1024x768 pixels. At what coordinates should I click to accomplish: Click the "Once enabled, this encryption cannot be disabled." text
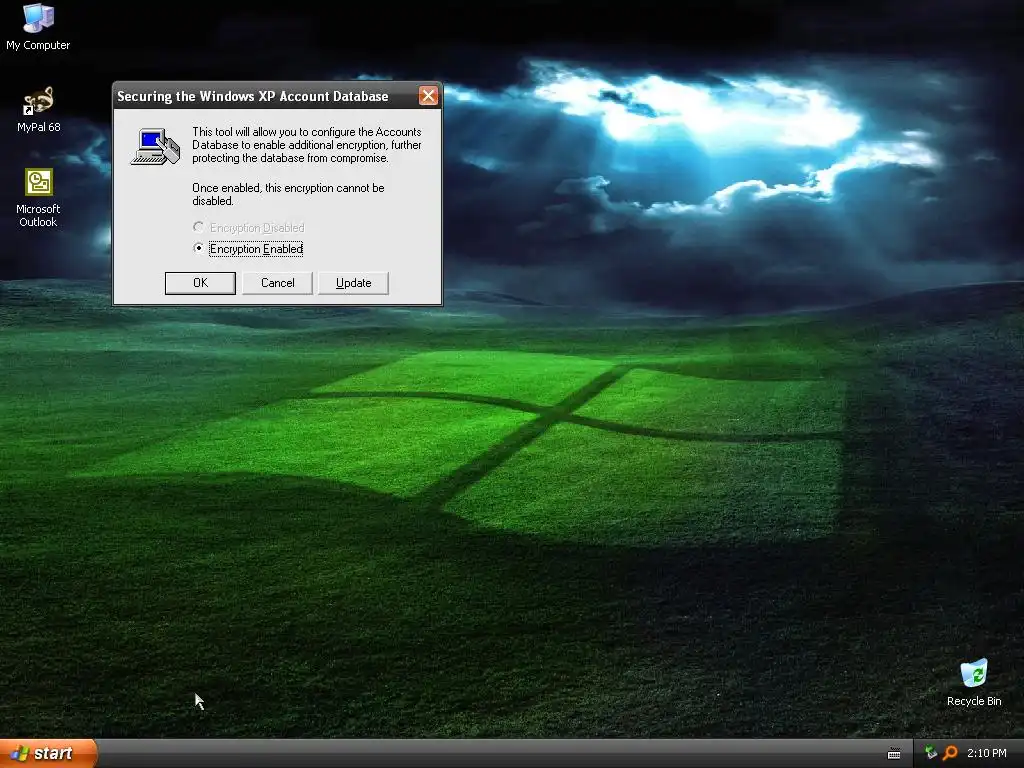click(288, 194)
